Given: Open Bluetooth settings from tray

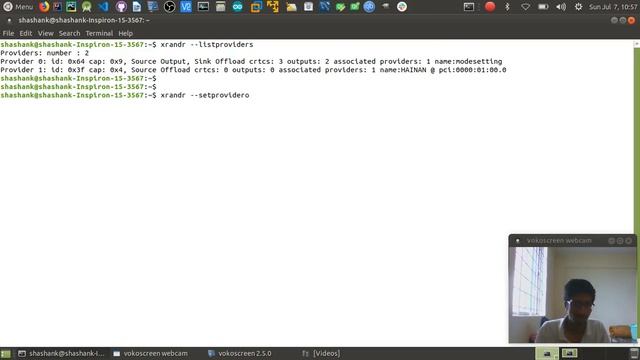Looking at the screenshot, I should point(507,7).
